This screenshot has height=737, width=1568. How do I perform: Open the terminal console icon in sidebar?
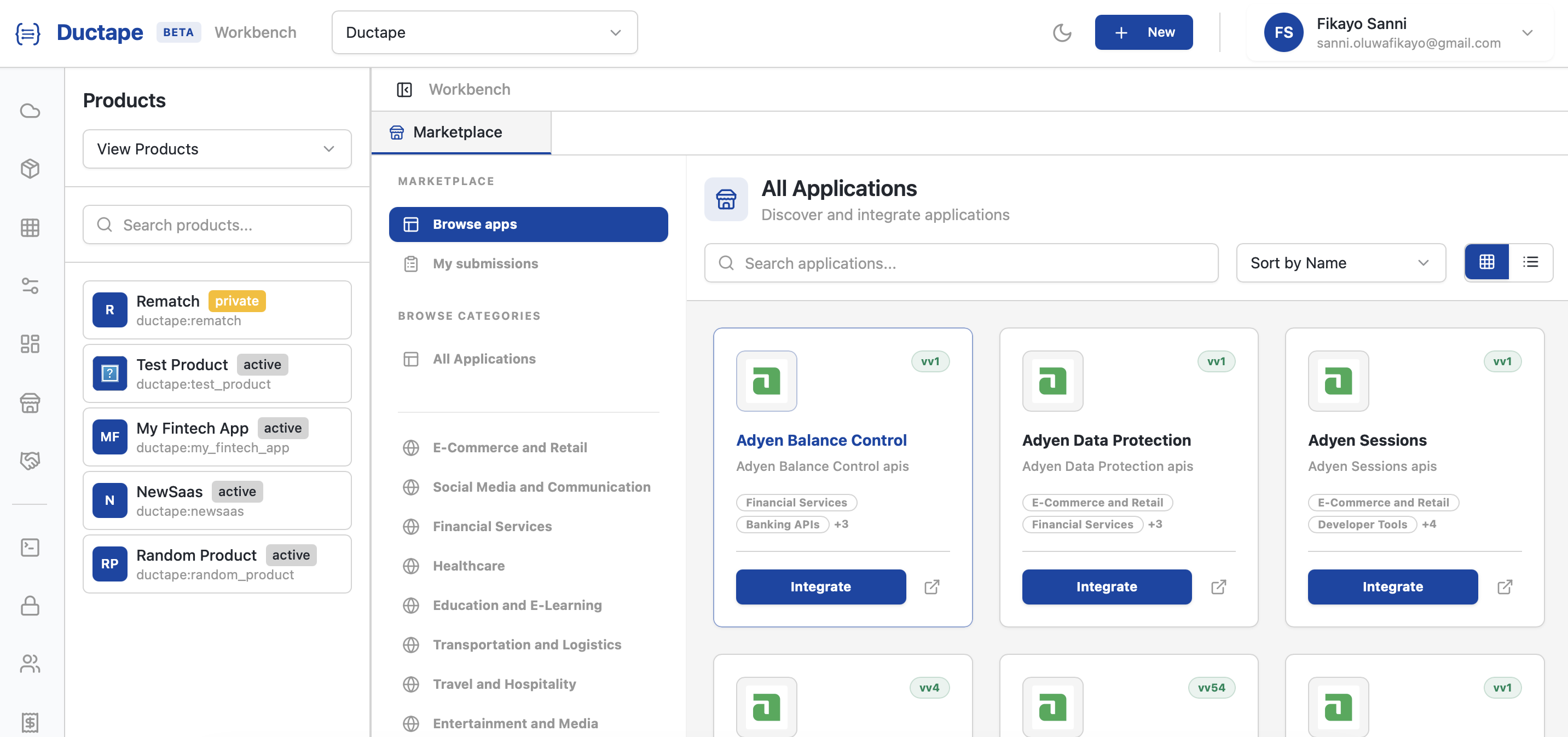[x=30, y=547]
